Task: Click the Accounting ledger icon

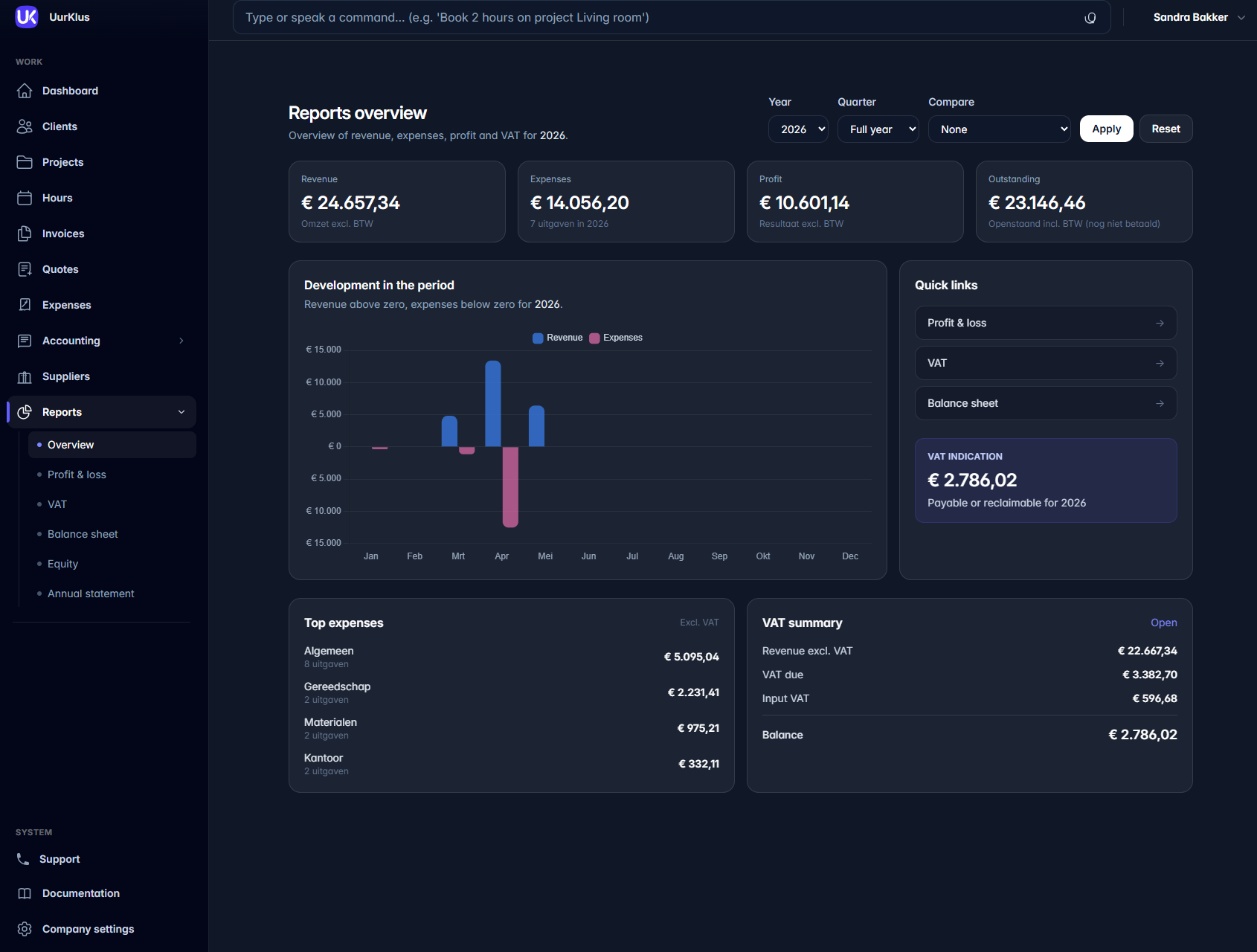Action: (25, 341)
